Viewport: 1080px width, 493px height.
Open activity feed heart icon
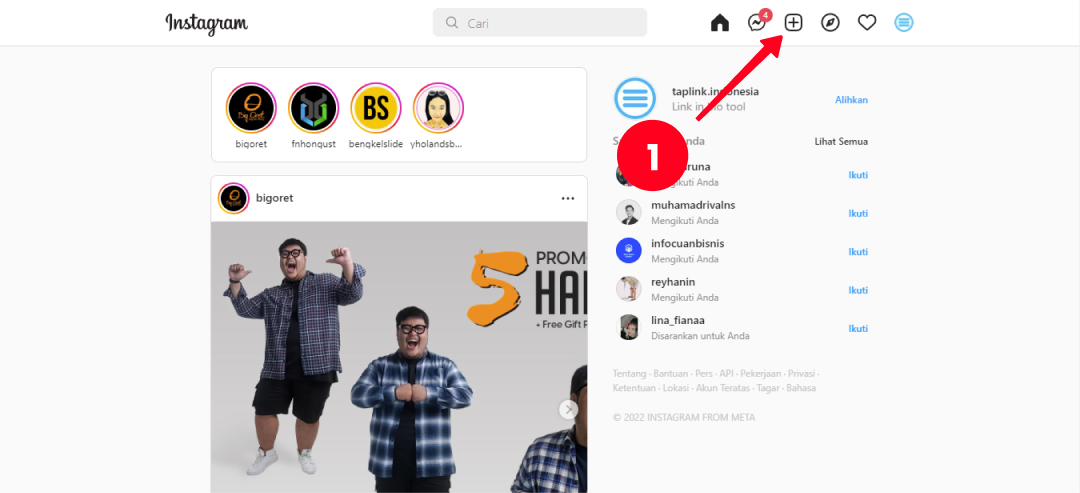pyautogui.click(x=867, y=23)
